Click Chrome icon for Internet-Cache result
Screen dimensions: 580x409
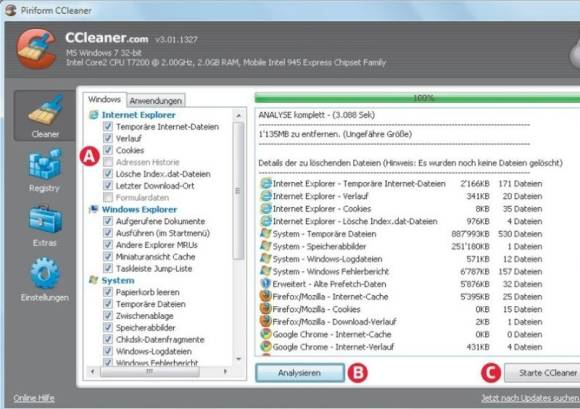tap(266, 334)
